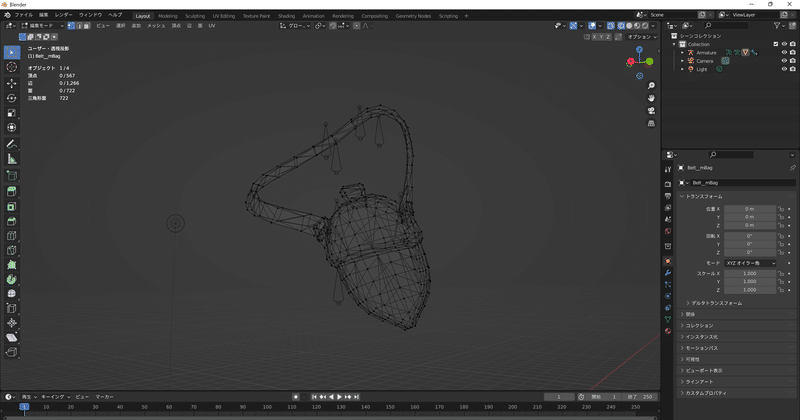Expand the デルタトランスフォーム panel
The width and height of the screenshot is (800, 420).
718,302
